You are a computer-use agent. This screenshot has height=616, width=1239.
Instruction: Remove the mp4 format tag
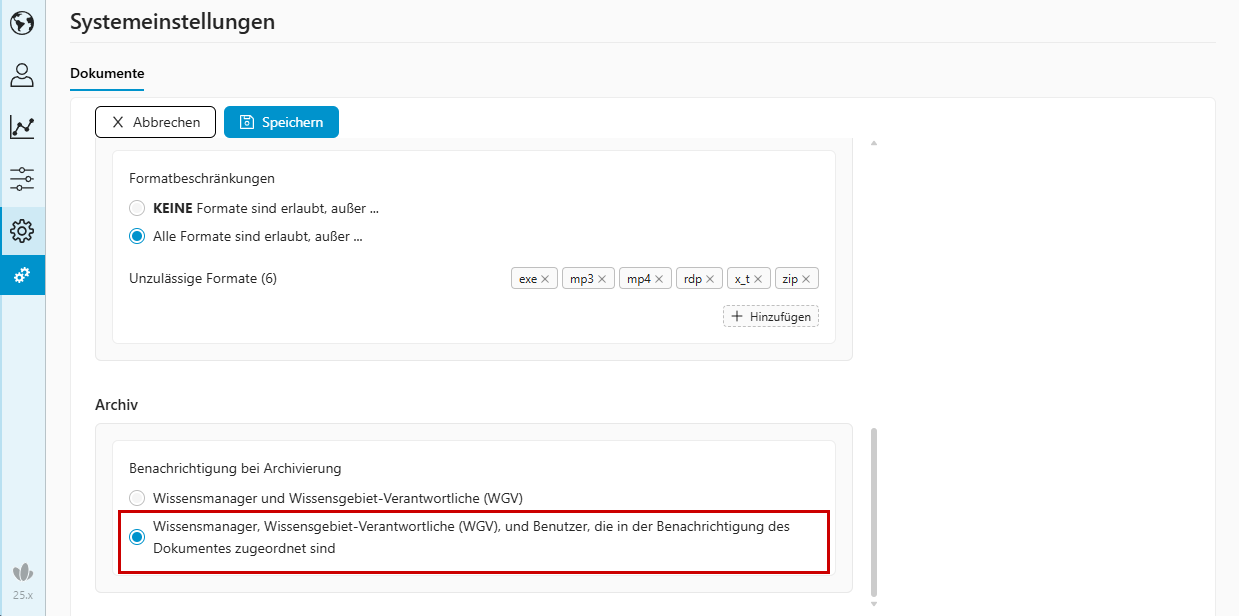click(x=659, y=279)
